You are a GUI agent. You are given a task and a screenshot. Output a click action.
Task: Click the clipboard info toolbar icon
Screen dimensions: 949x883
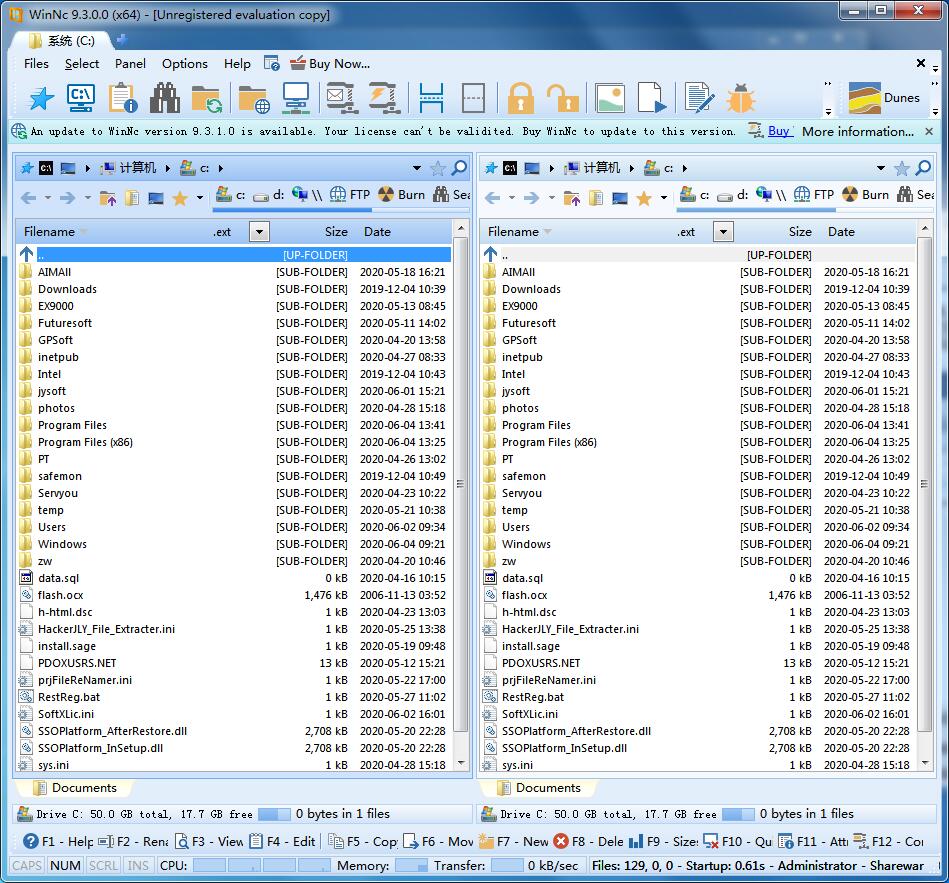coord(123,98)
